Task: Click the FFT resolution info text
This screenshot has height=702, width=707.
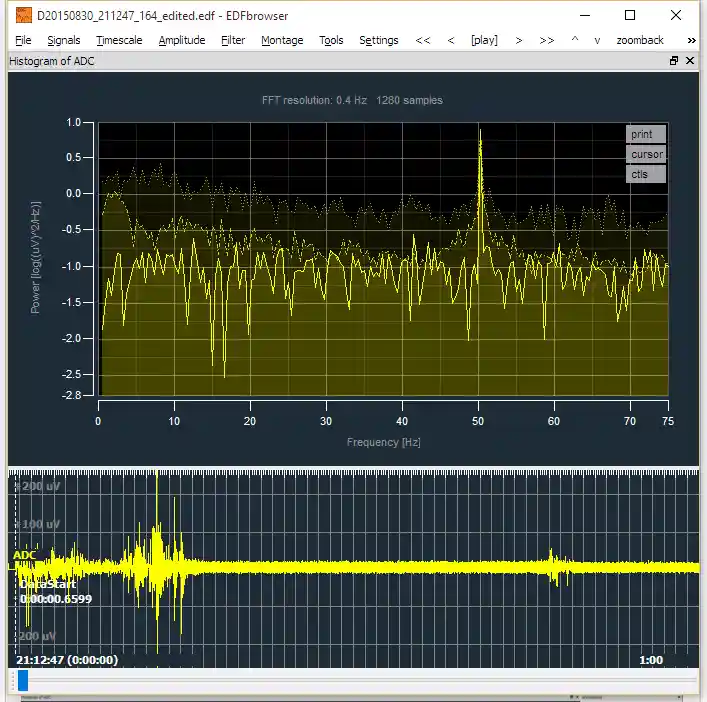Action: [352, 100]
